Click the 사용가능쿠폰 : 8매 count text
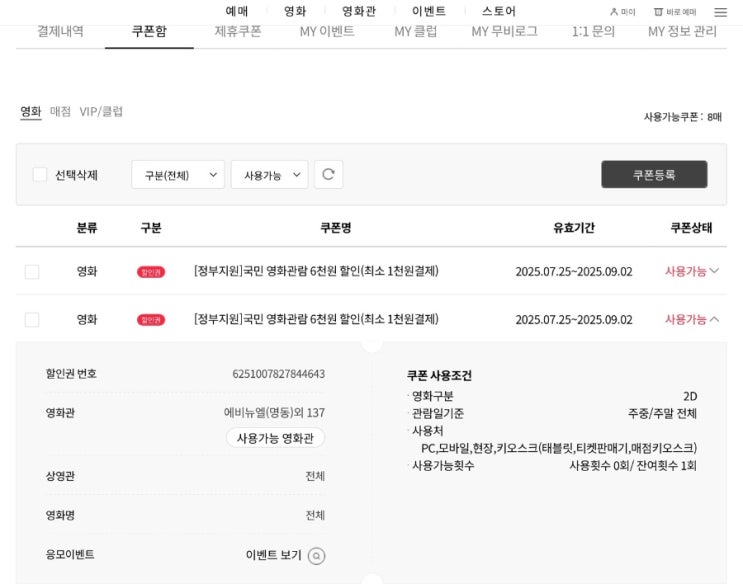Viewport: 743px width, 584px height. (683, 117)
